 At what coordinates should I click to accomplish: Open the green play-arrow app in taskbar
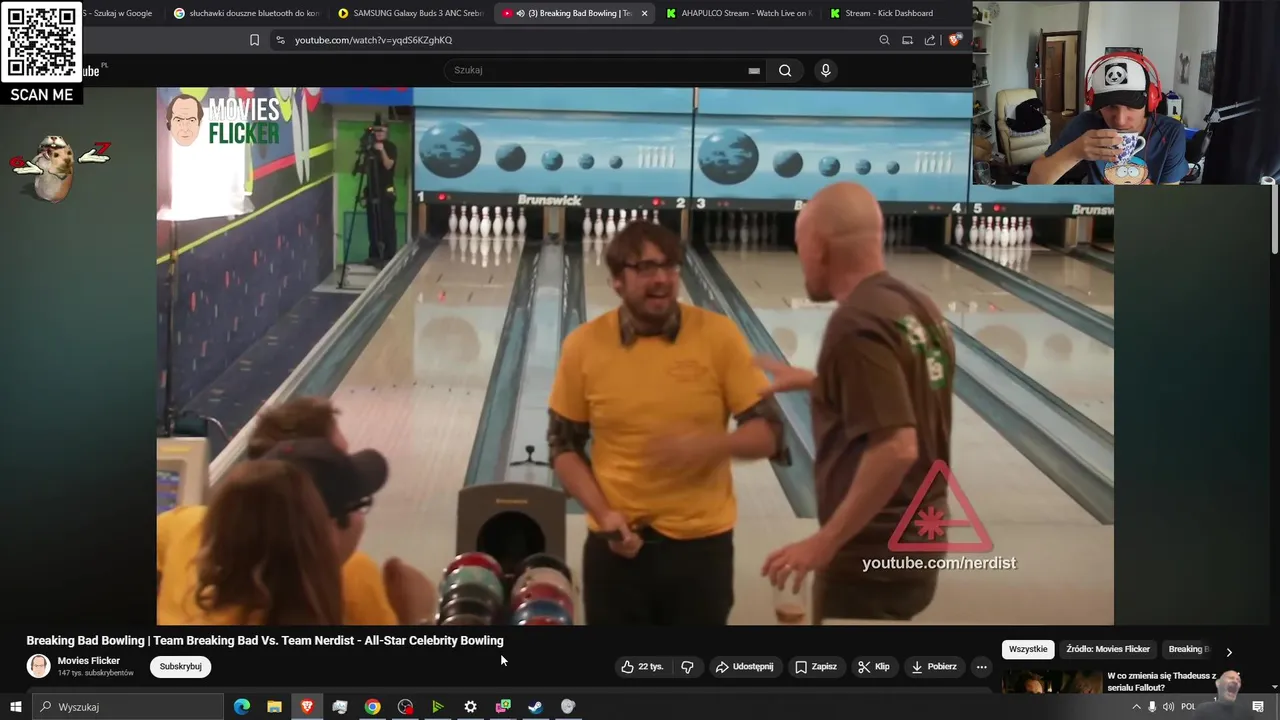coord(437,707)
